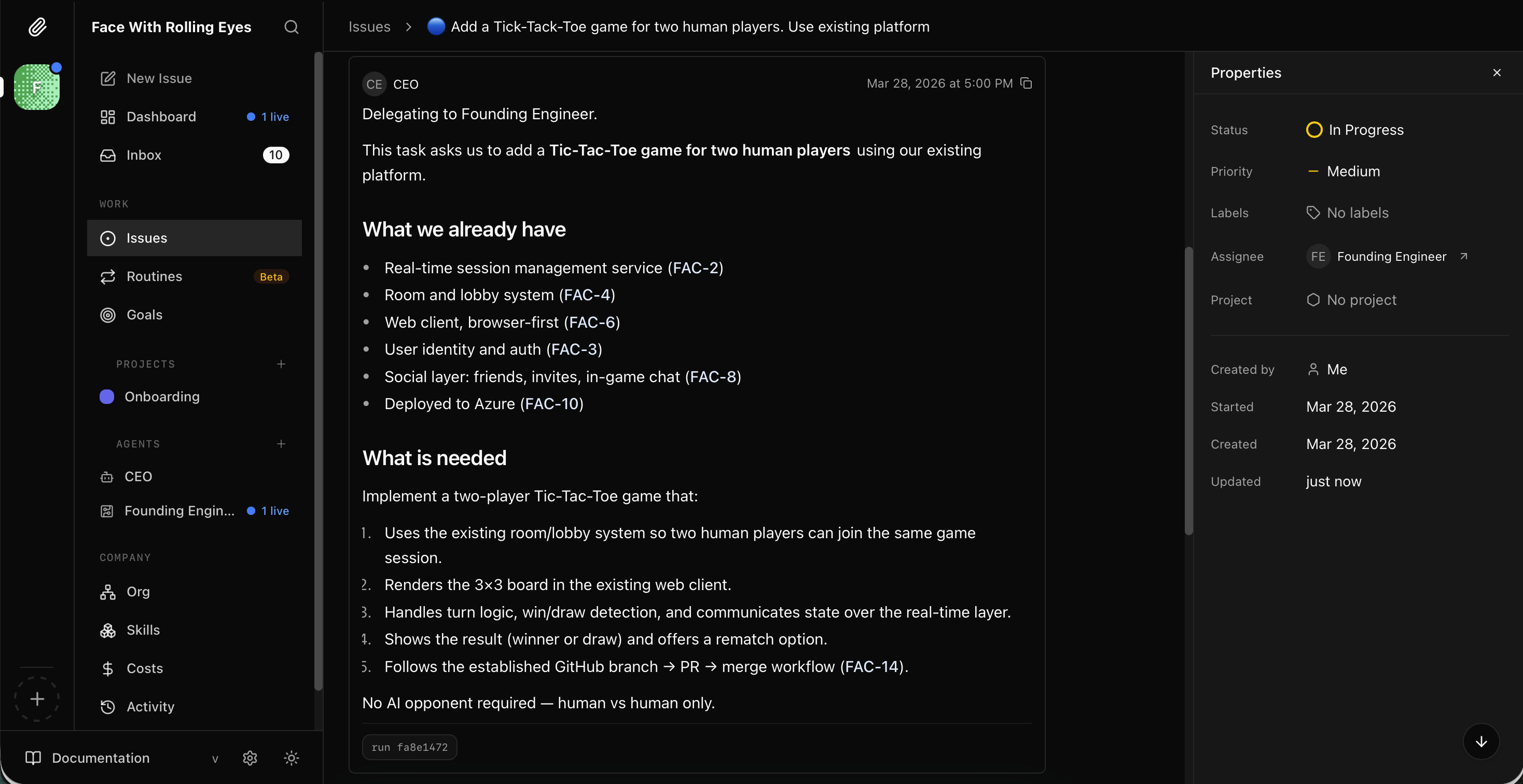The height and width of the screenshot is (784, 1523).
Task: Click the paperclip logo icon
Action: click(37, 27)
